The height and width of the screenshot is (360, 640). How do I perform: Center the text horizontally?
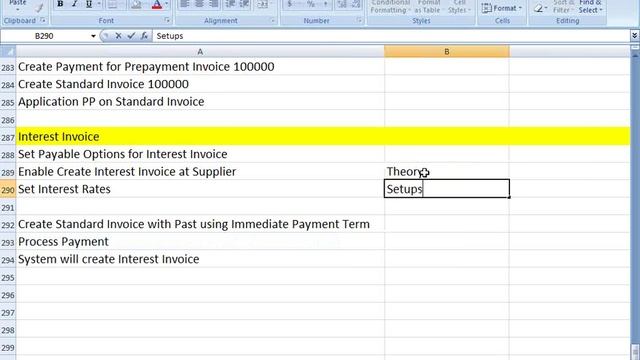pos(199,4)
